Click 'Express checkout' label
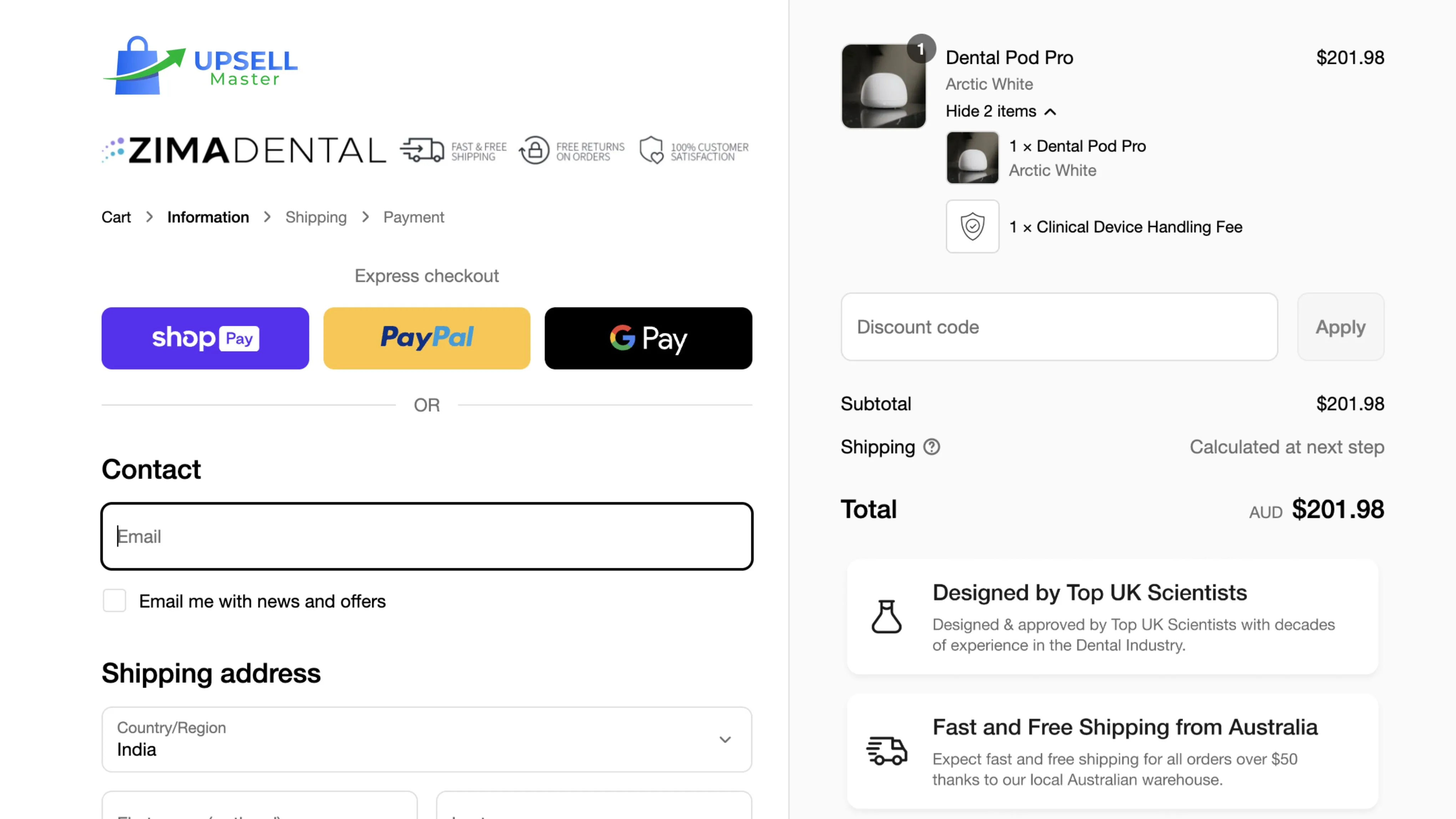The width and height of the screenshot is (1456, 819). (427, 276)
